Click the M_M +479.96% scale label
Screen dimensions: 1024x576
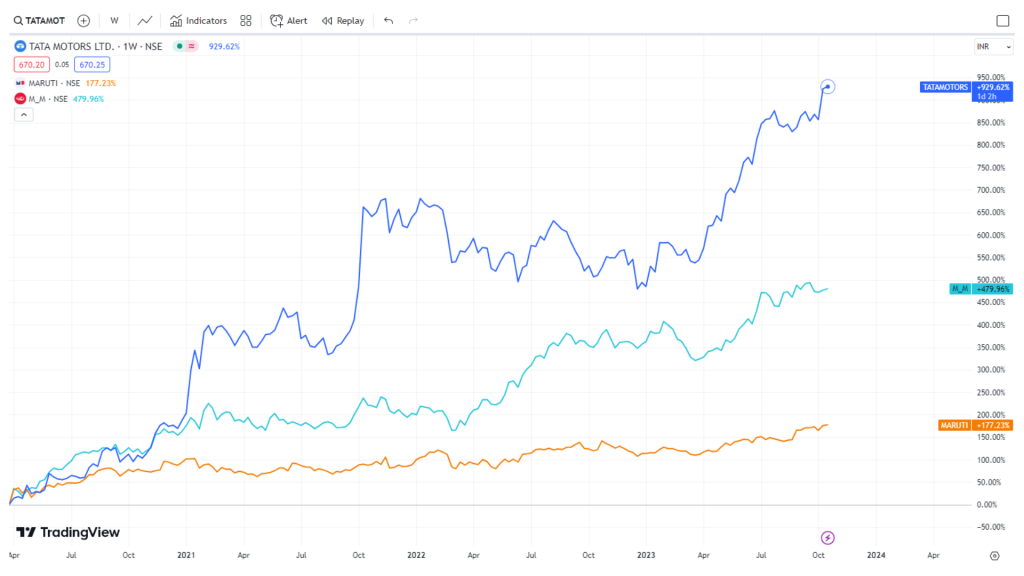point(981,289)
